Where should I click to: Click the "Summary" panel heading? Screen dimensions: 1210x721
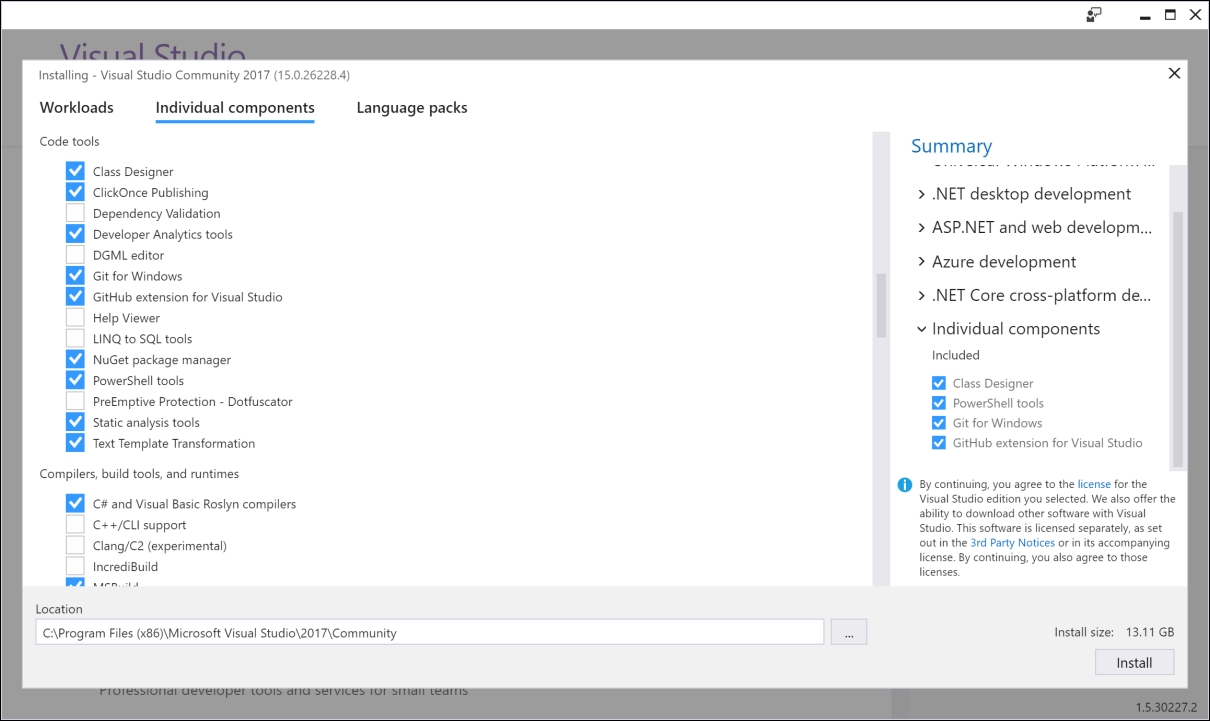pos(951,146)
